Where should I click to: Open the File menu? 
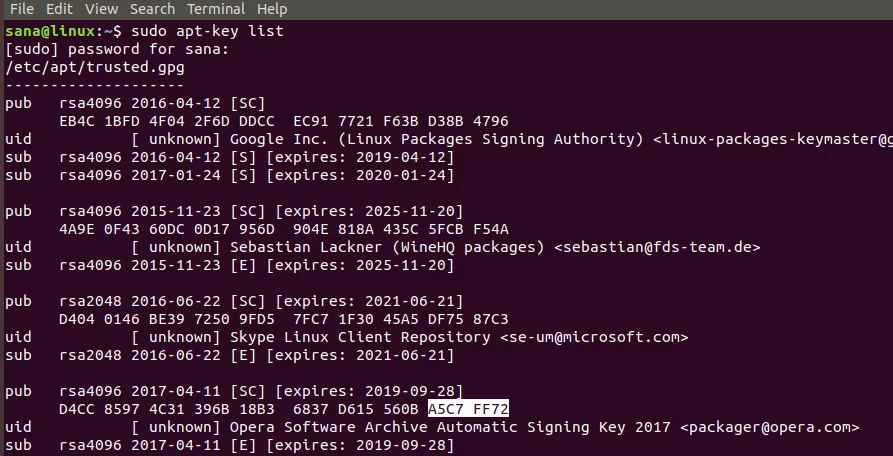21,9
